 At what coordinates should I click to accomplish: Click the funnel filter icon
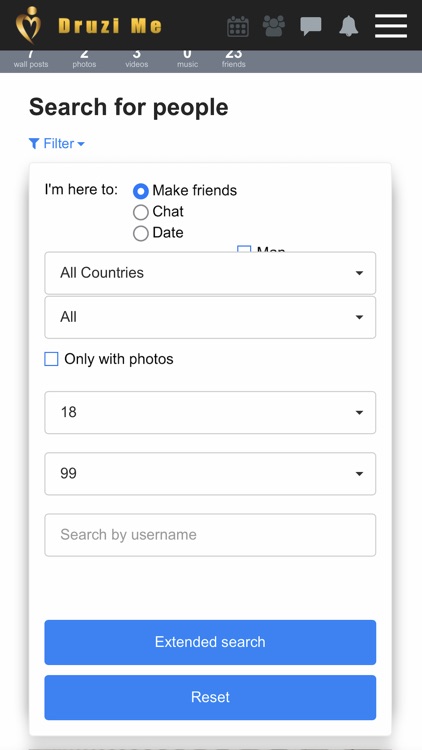coord(33,143)
